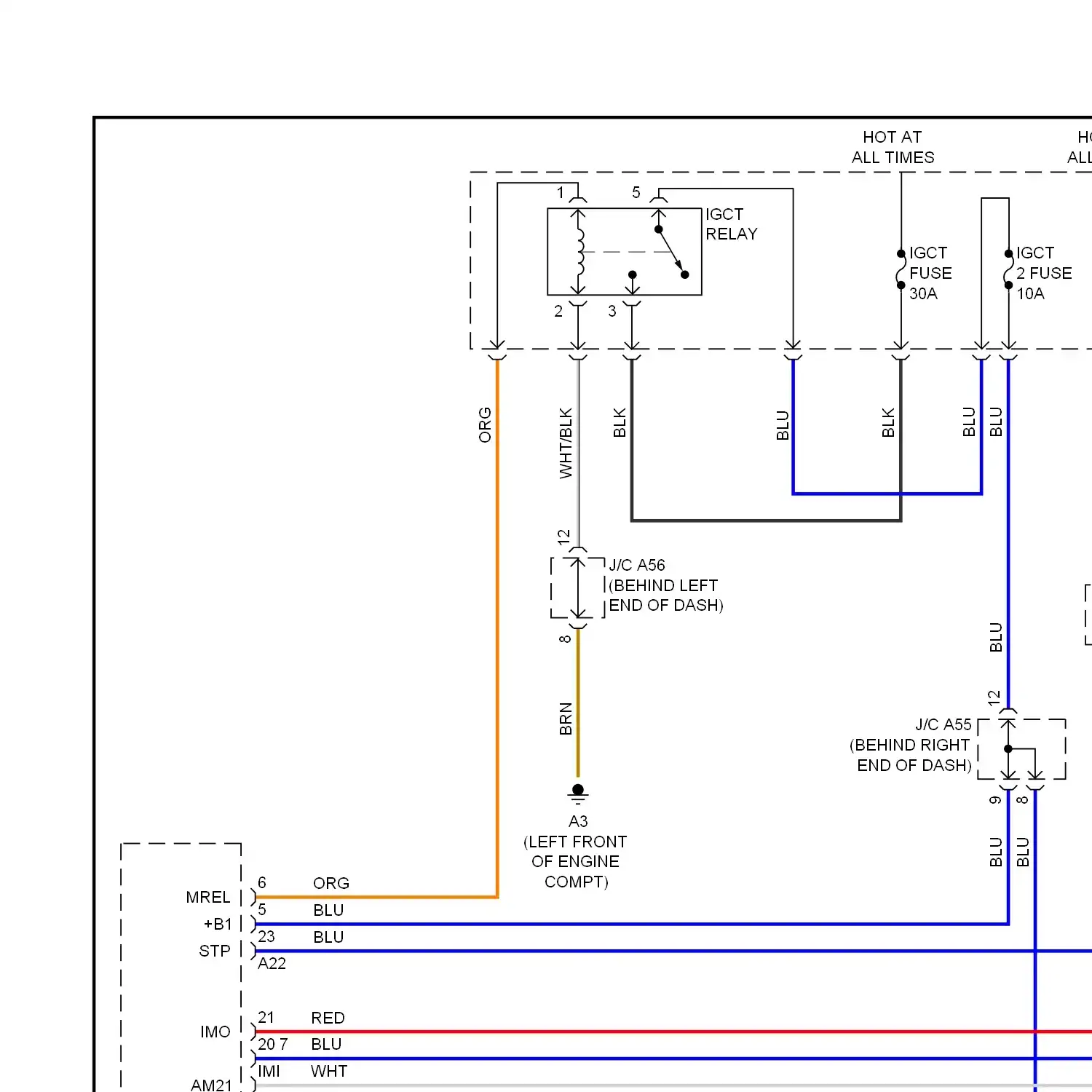The image size is (1092, 1092).
Task: Click the relay coil symbol inside IGCT relay
Action: (x=579, y=252)
